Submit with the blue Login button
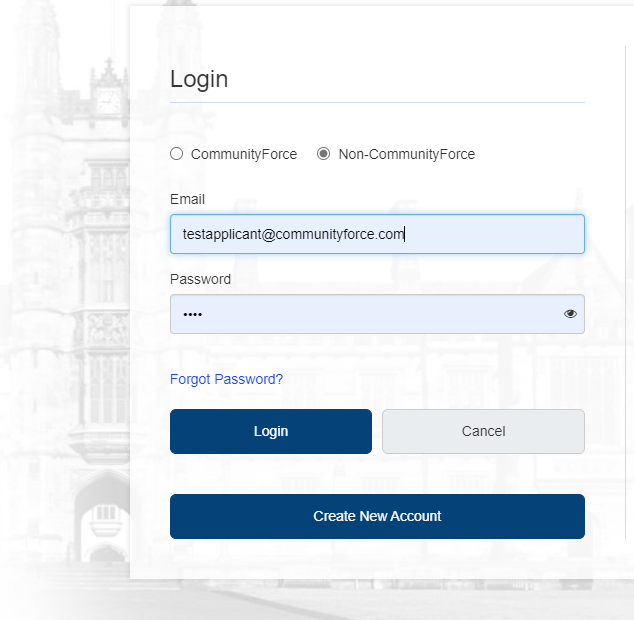The height and width of the screenshot is (620, 634). coord(271,432)
